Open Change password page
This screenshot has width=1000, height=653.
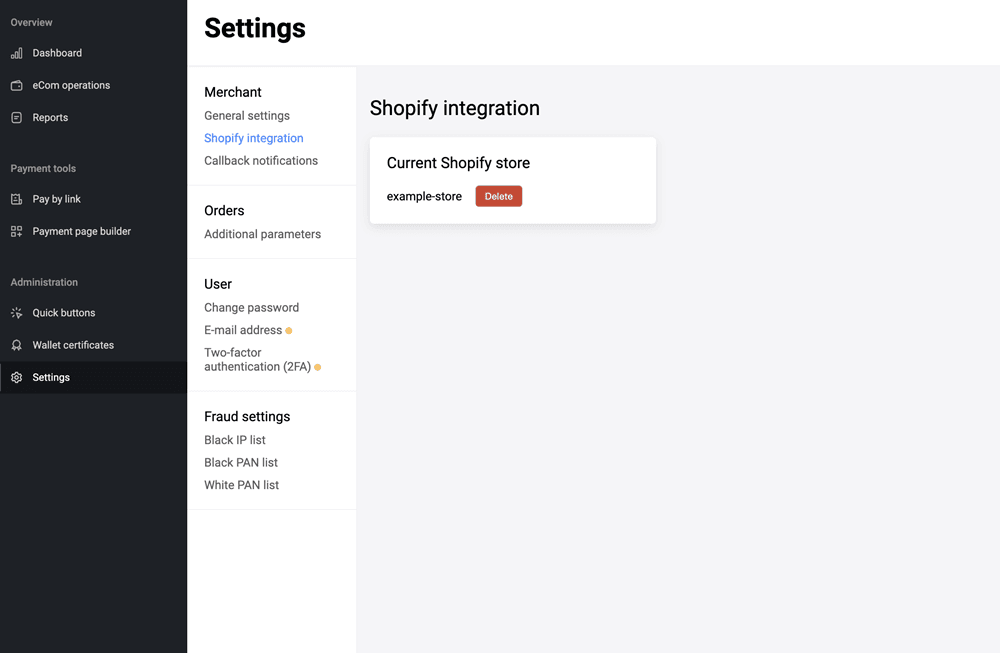(x=251, y=308)
